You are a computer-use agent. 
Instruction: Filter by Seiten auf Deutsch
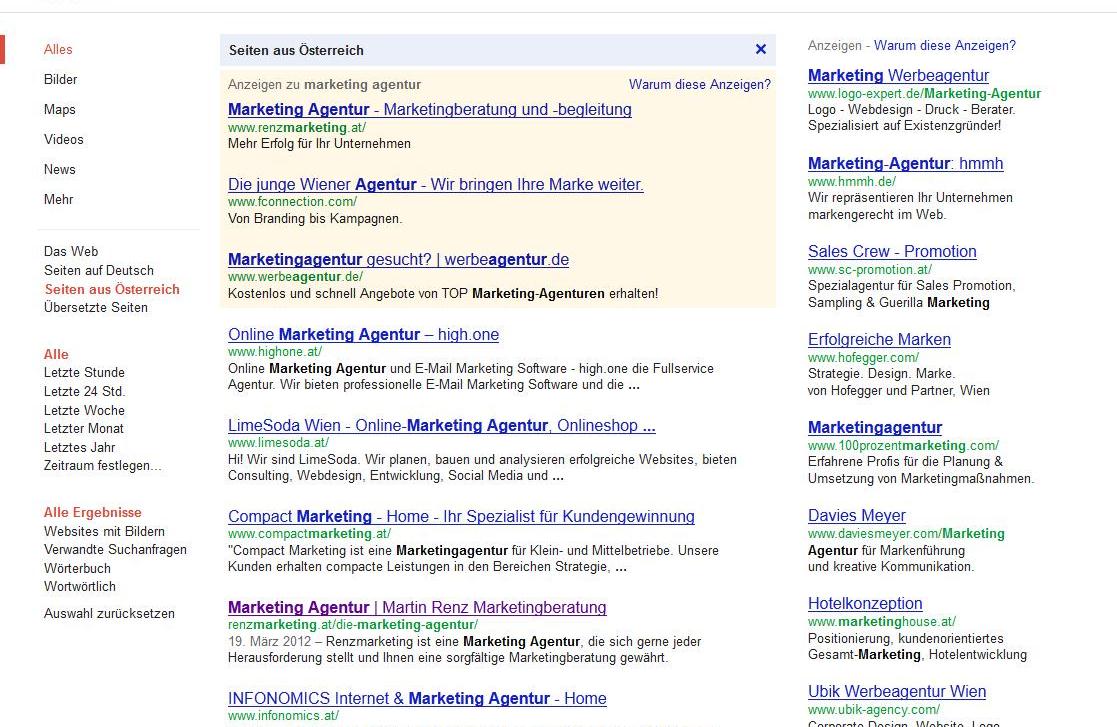99,270
